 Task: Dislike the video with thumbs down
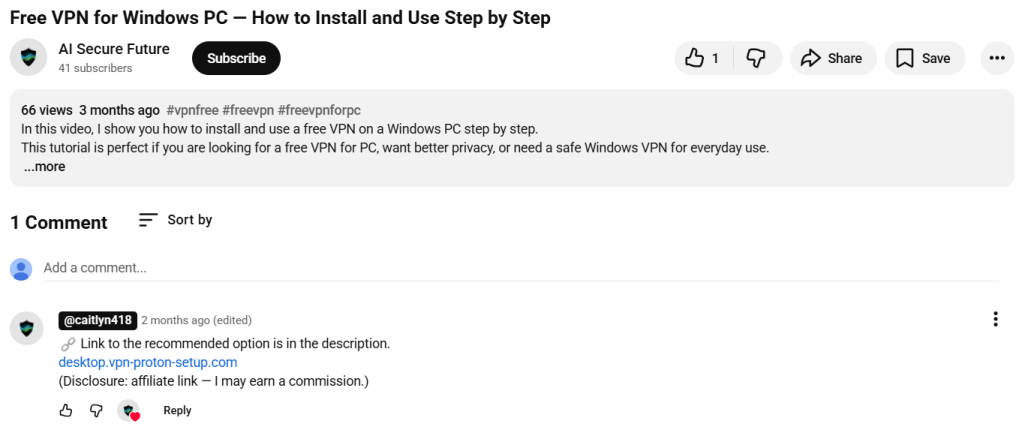[756, 58]
